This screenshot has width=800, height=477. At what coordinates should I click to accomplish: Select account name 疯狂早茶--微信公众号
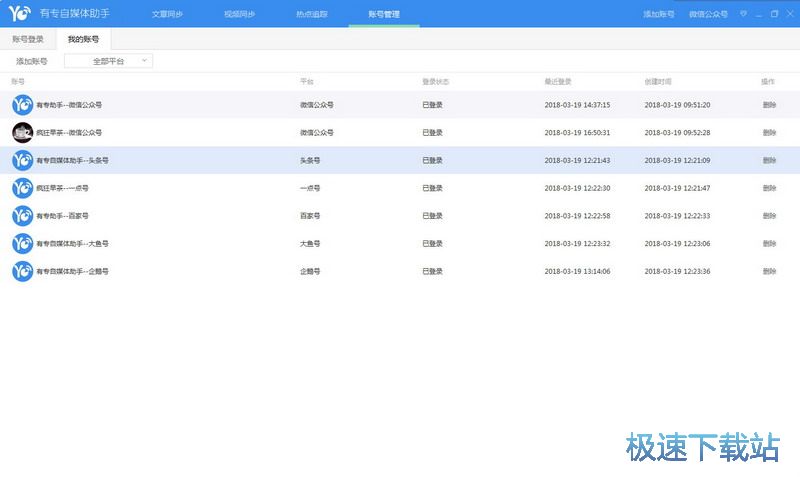(69, 133)
